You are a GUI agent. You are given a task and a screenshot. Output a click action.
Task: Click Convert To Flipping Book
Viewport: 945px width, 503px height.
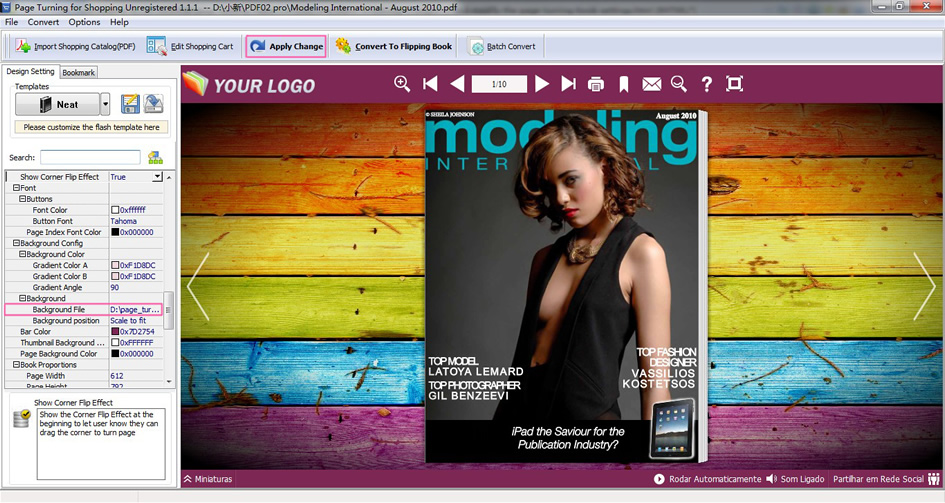394,46
